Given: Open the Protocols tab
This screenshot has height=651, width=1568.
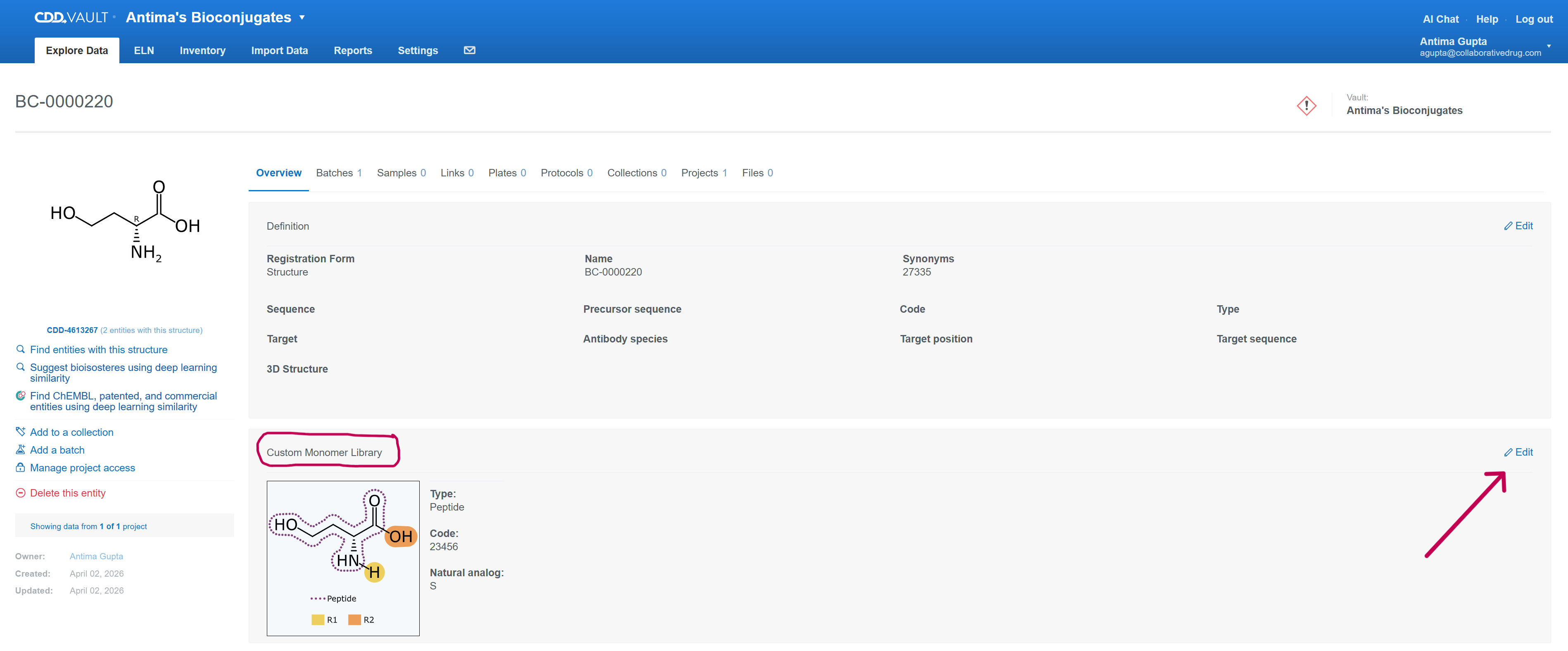Looking at the screenshot, I should pos(566,173).
